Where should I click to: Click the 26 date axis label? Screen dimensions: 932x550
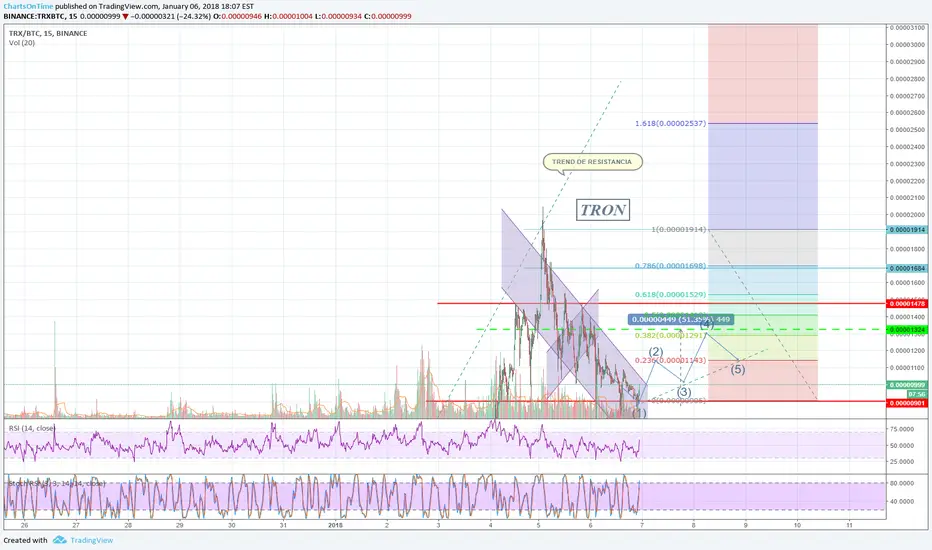tap(24, 525)
